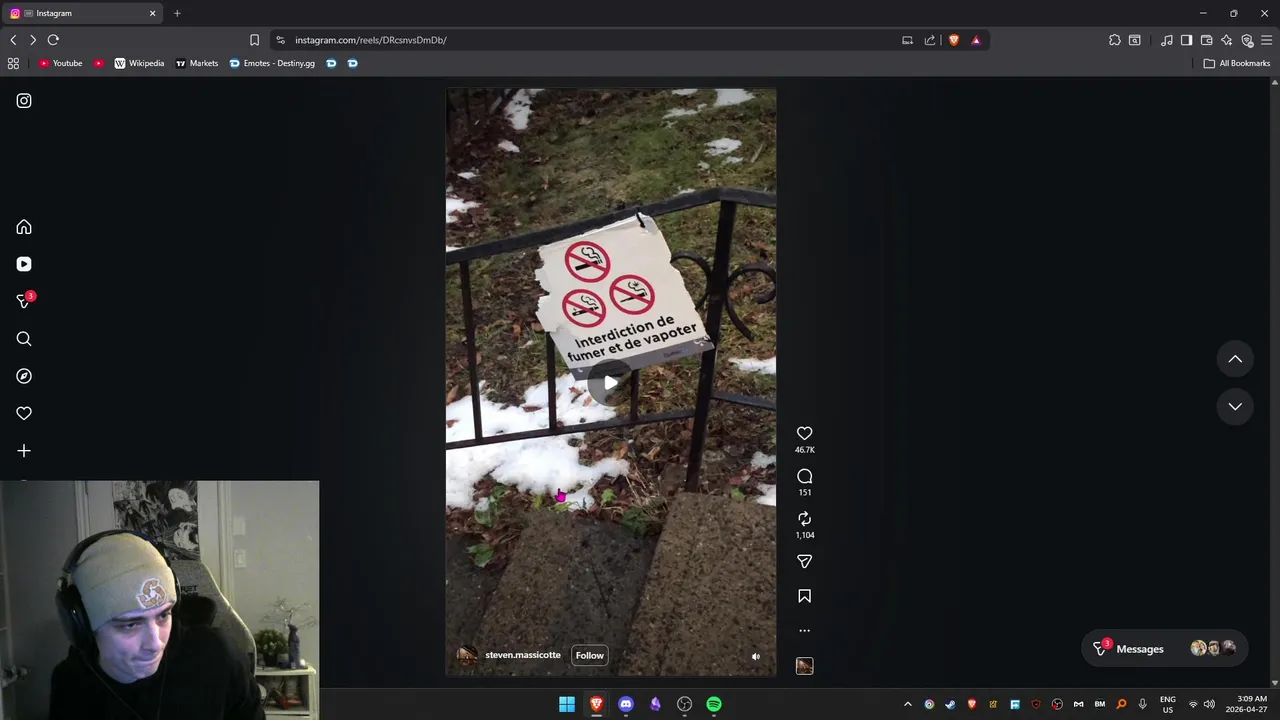
Task: Open the Reels sidebar icon
Action: click(24, 264)
